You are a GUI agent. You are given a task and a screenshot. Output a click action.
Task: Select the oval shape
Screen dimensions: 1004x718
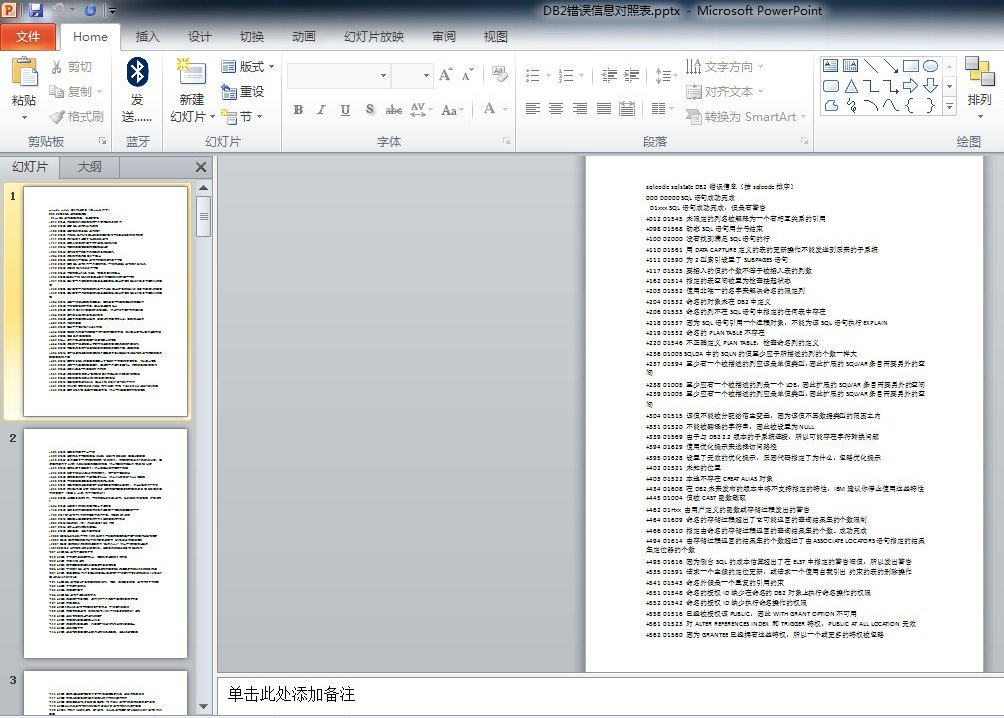pos(931,65)
